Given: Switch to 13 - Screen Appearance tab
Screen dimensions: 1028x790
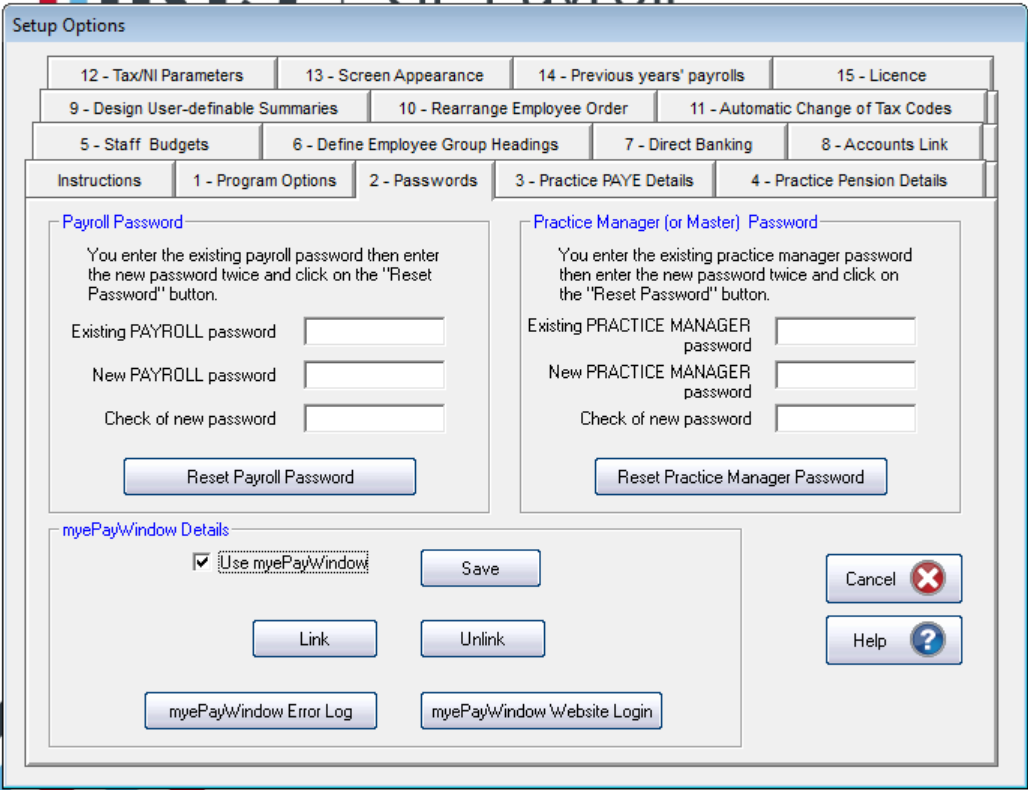Looking at the screenshot, I should click(x=394, y=75).
